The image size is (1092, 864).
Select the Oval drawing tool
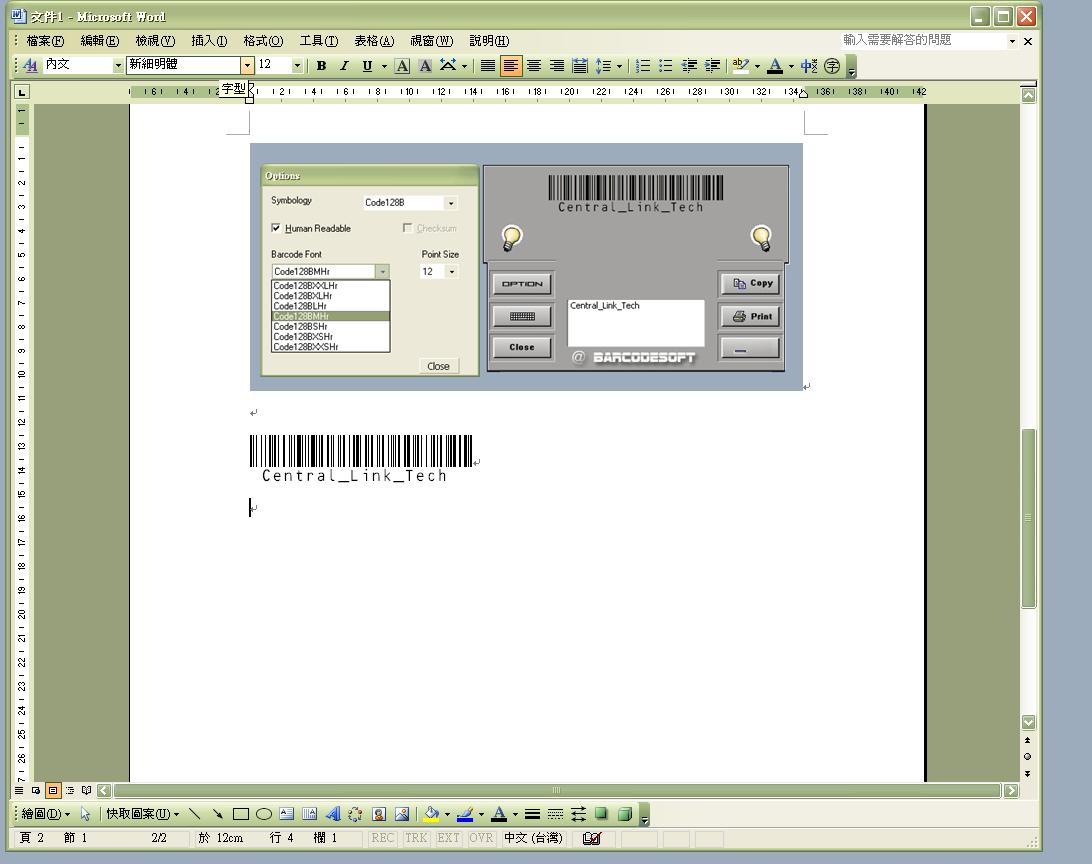263,814
